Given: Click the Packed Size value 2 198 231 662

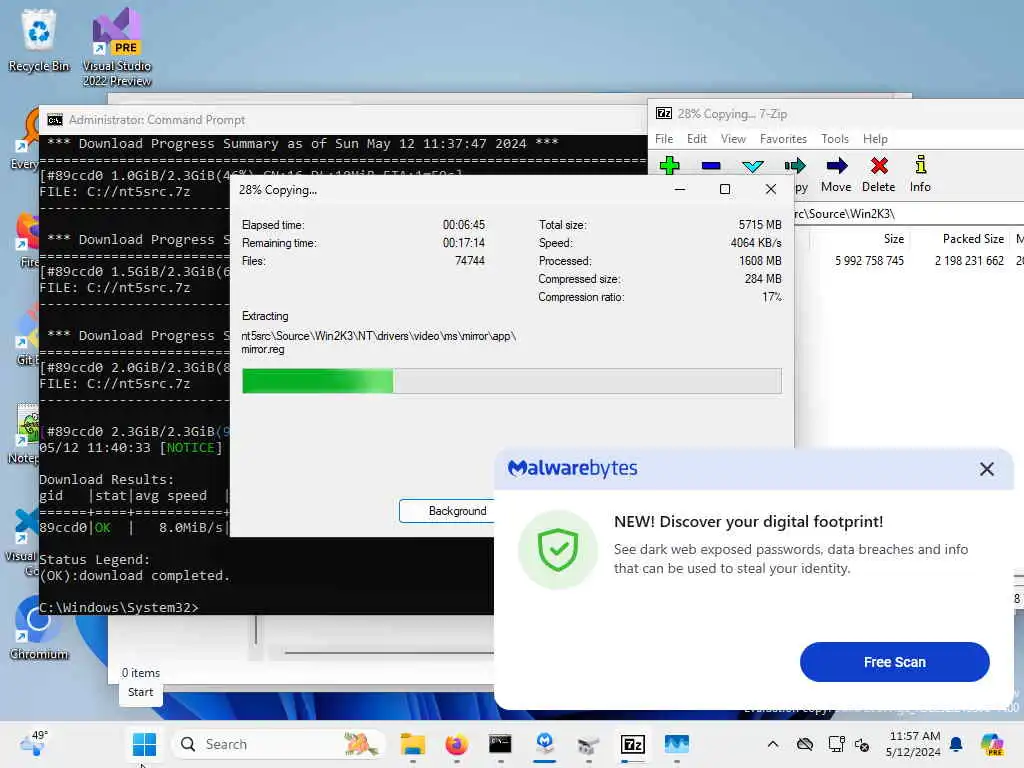Looking at the screenshot, I should click(969, 261).
